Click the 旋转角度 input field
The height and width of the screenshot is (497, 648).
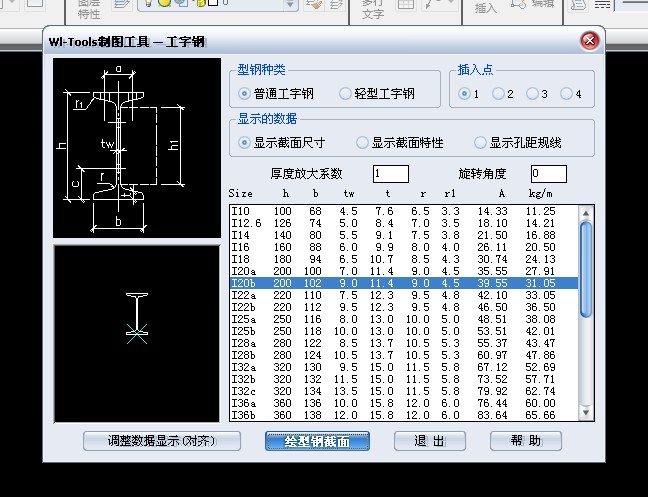[x=548, y=174]
